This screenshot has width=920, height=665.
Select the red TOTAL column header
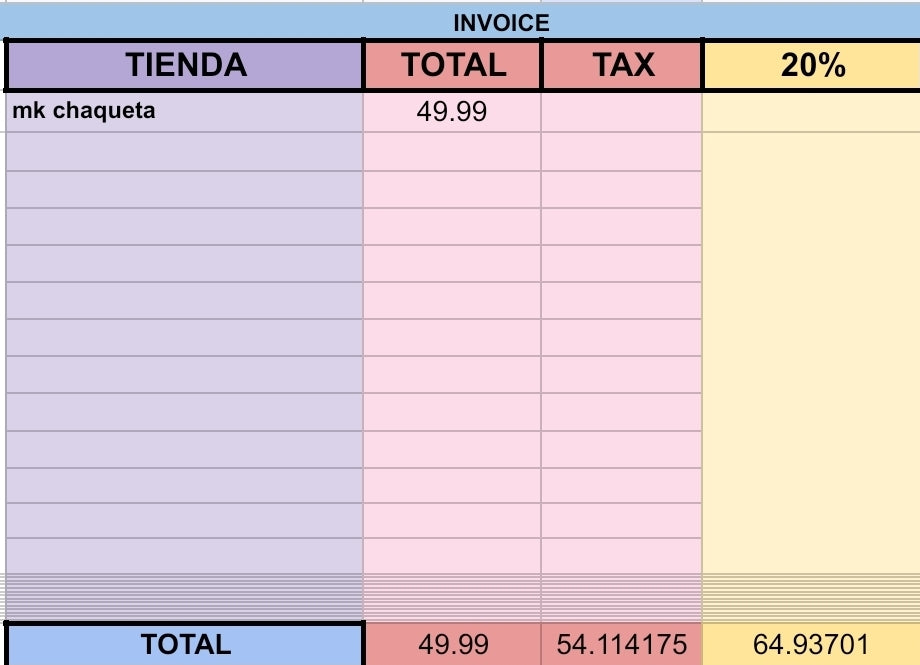[453, 66]
